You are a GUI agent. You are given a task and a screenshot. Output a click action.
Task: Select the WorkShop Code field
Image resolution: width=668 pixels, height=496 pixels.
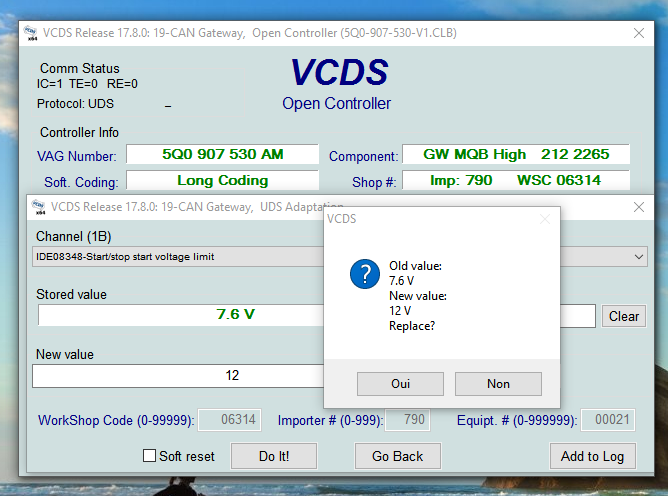tap(224, 421)
